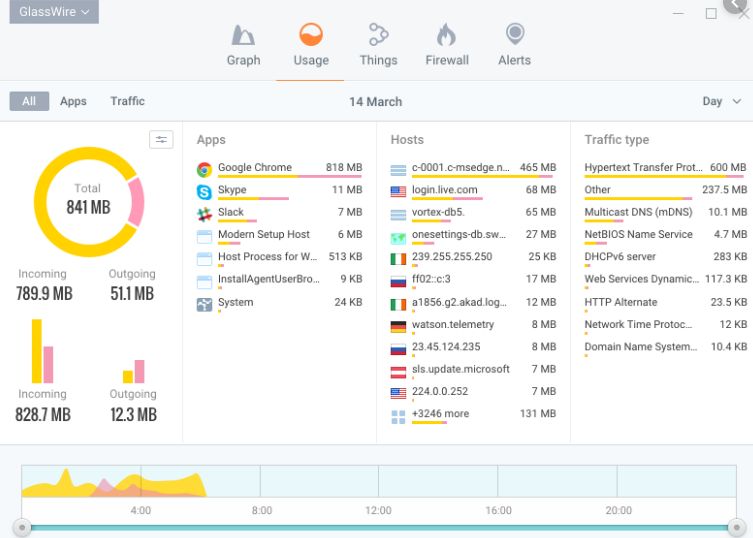
Task: Click the Google Chrome app icon
Action: [x=204, y=170]
